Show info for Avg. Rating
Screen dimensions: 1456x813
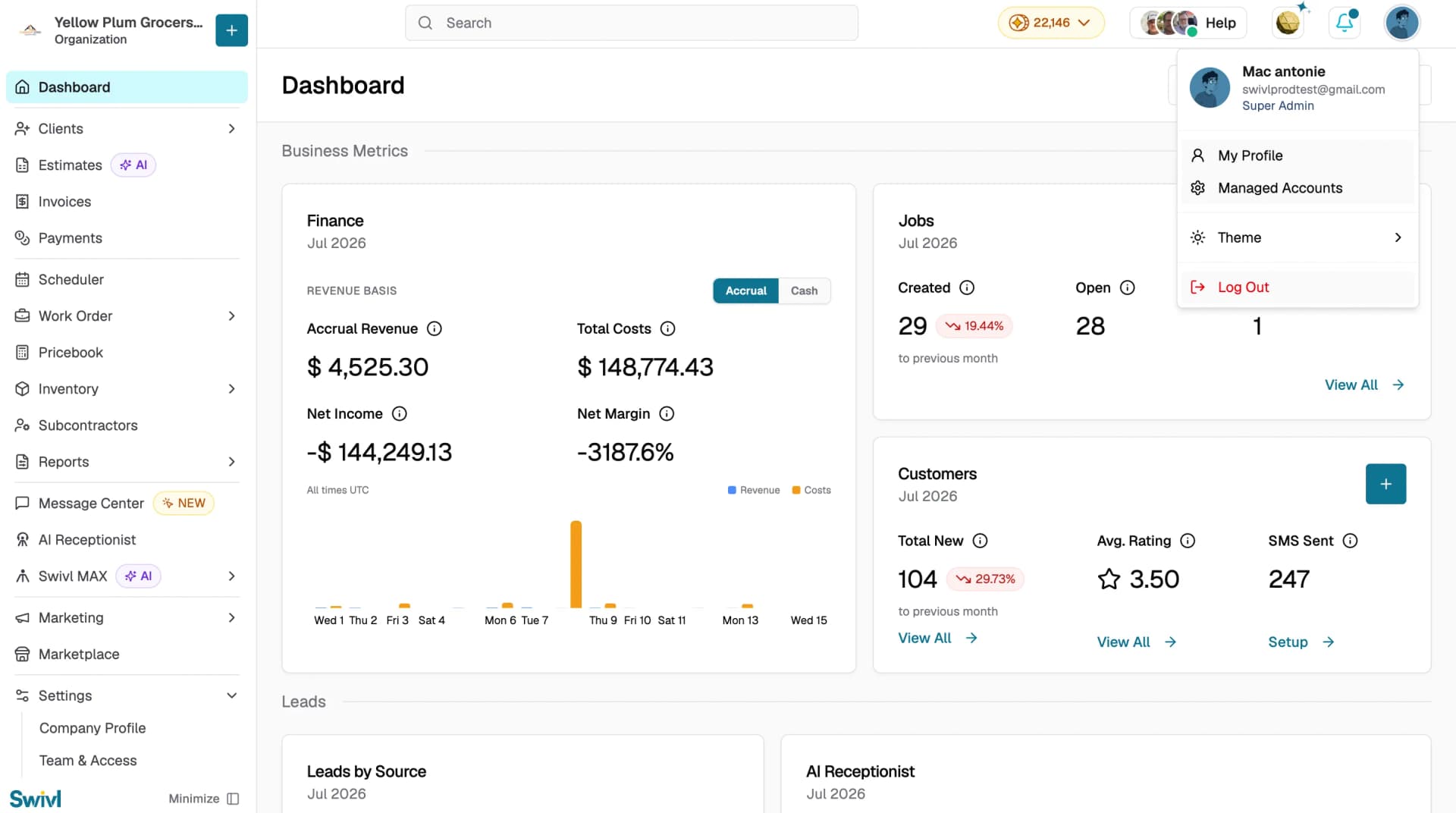pos(1188,541)
